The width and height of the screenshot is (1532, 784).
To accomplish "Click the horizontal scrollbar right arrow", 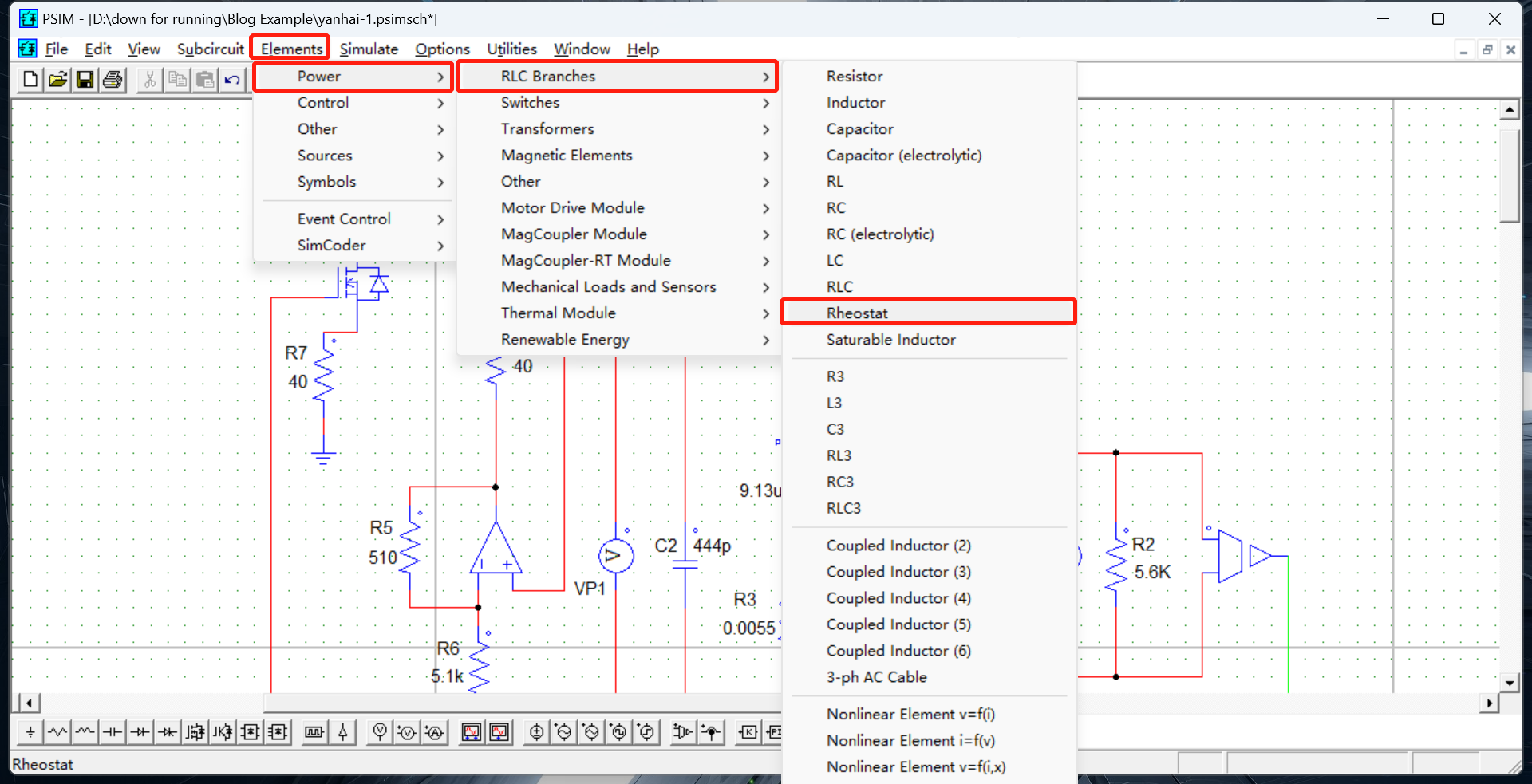I will 1490,703.
